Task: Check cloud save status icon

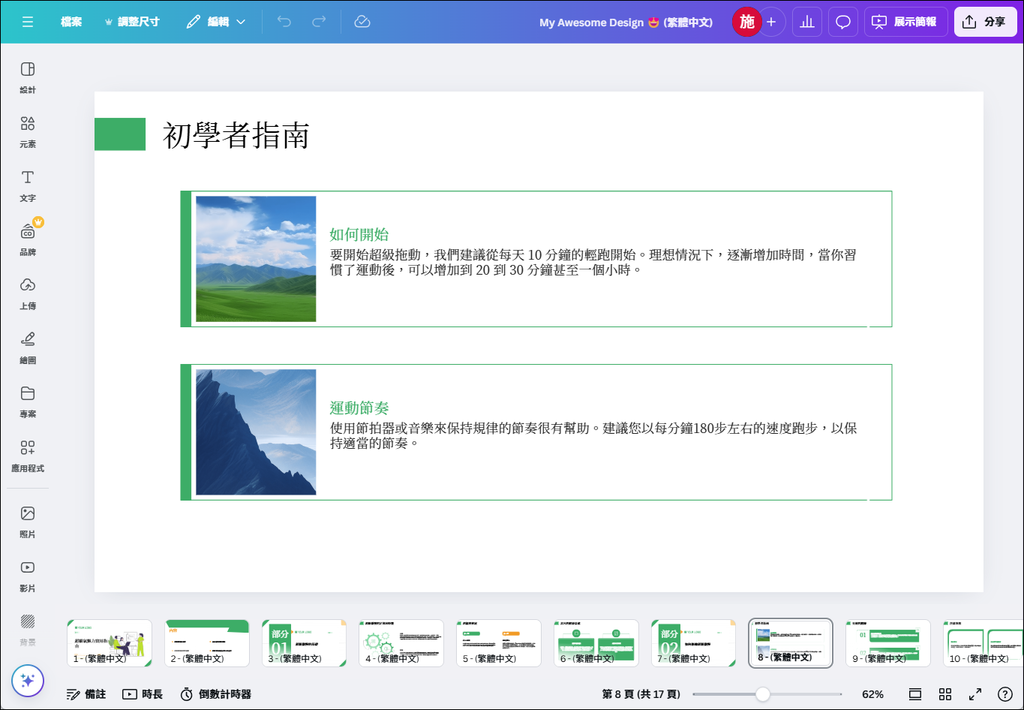Action: [x=362, y=22]
